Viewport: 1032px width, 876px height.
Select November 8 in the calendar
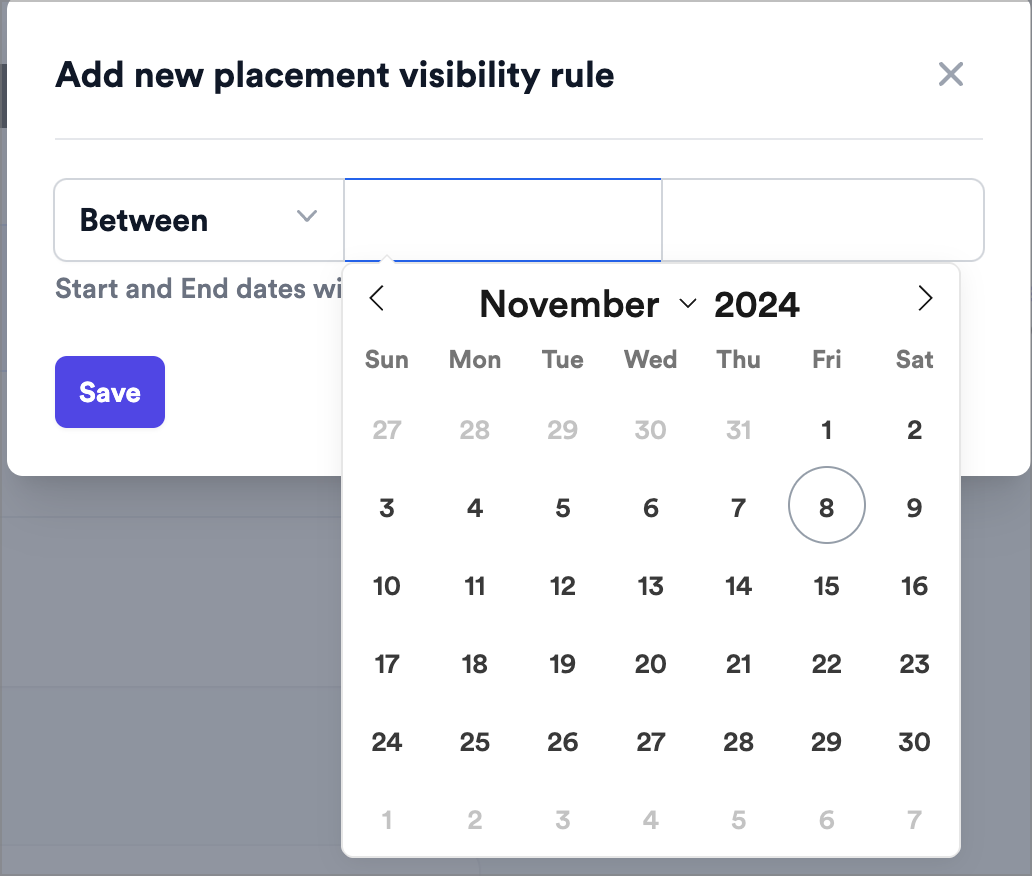pos(827,508)
